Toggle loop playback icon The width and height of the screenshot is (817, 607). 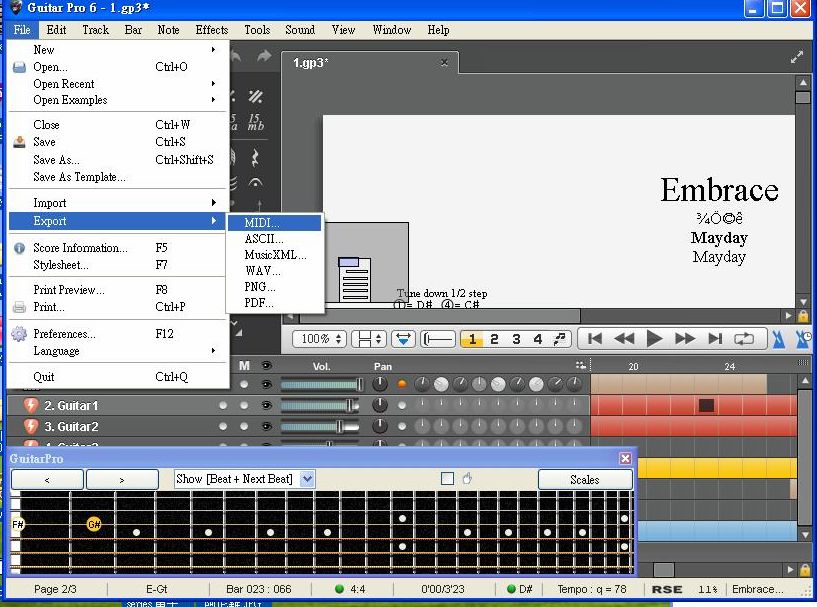744,339
